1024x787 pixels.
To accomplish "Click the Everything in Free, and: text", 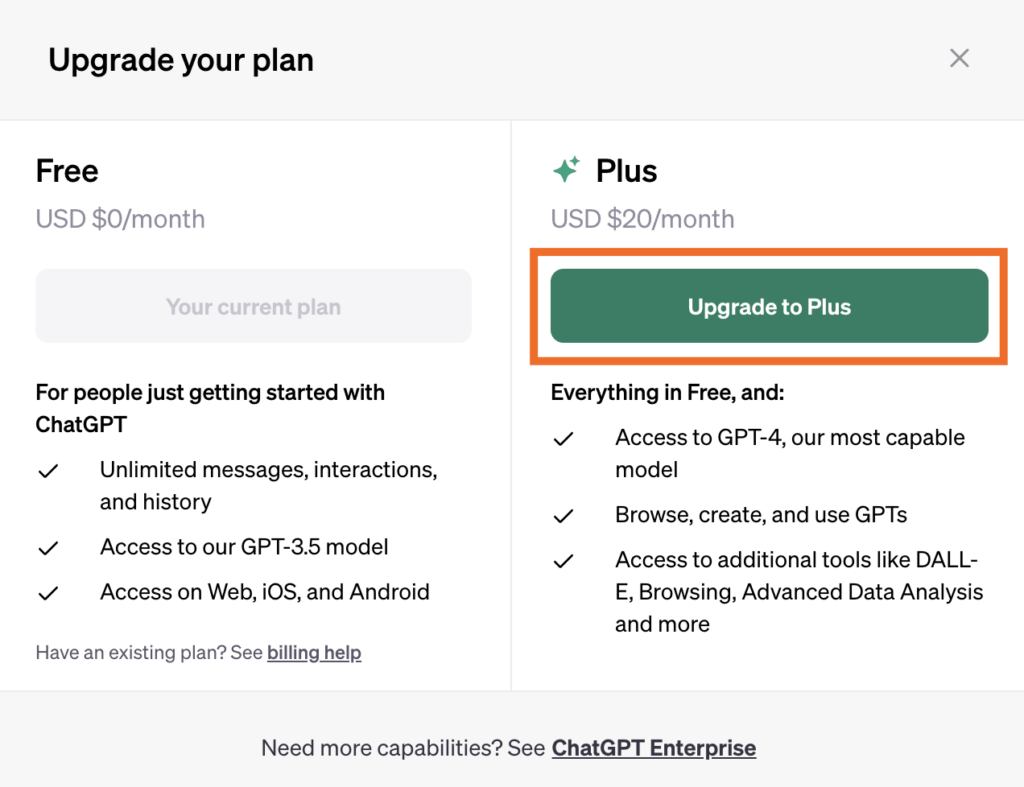I will click(x=667, y=393).
